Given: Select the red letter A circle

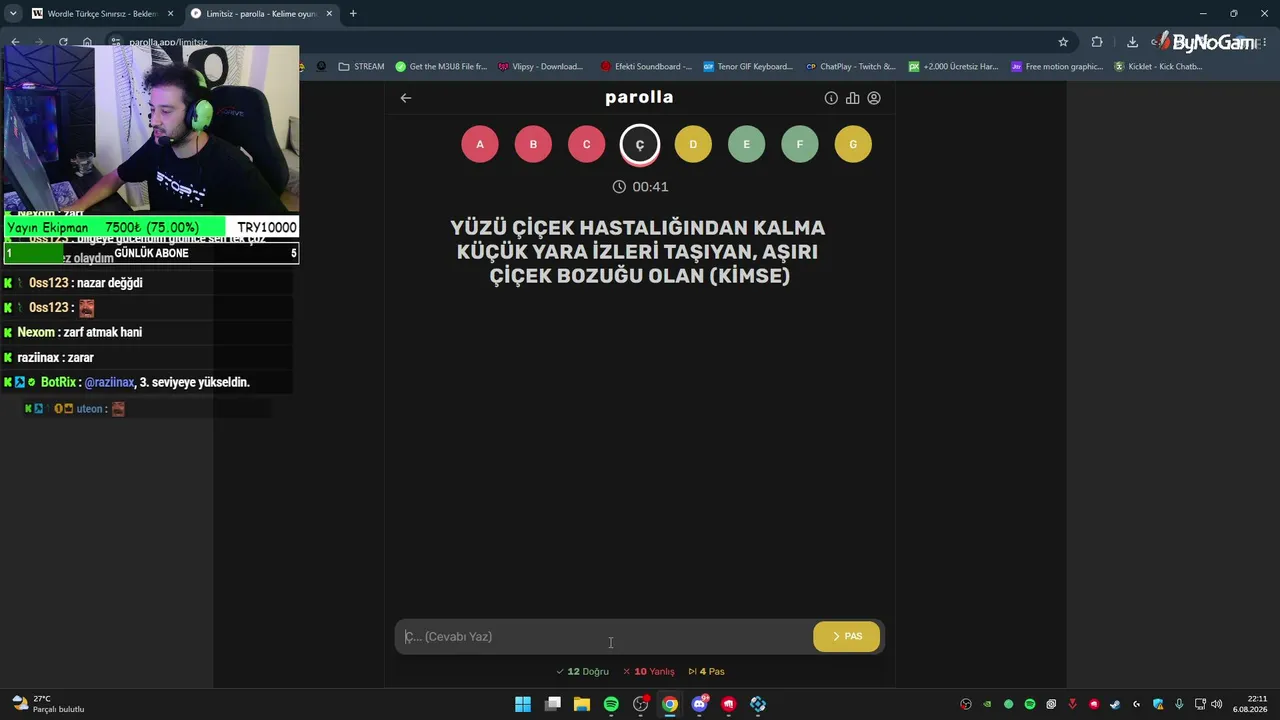Looking at the screenshot, I should (x=480, y=144).
